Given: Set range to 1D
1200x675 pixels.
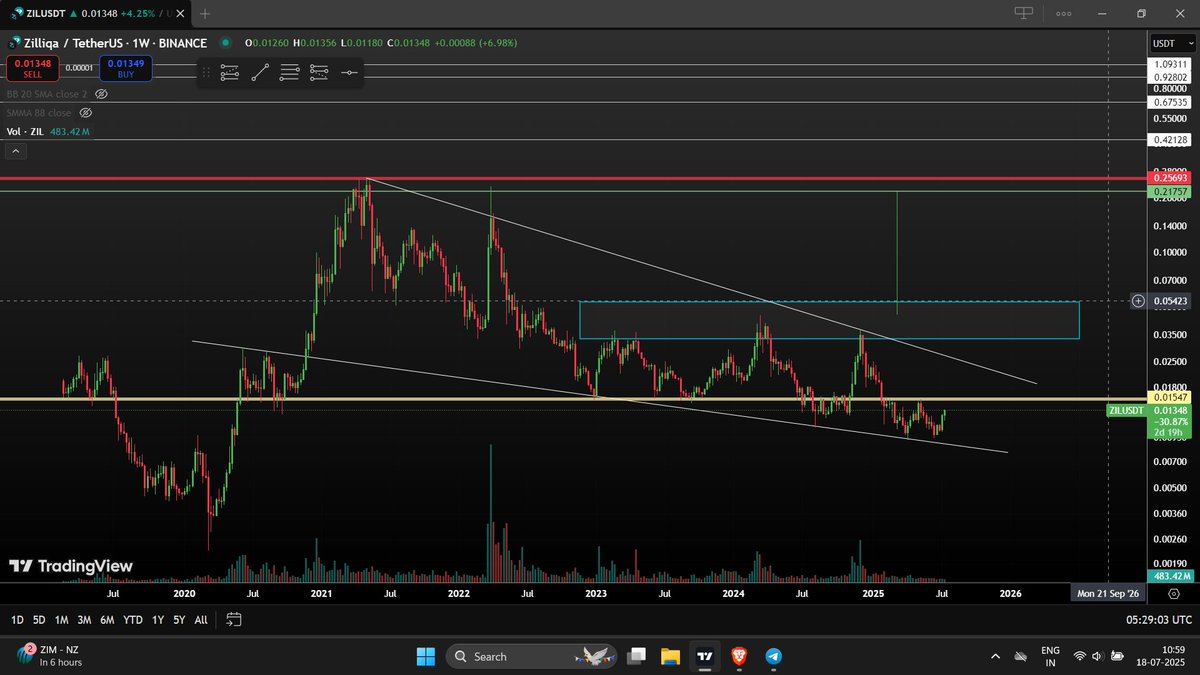Looking at the screenshot, I should [x=17, y=620].
